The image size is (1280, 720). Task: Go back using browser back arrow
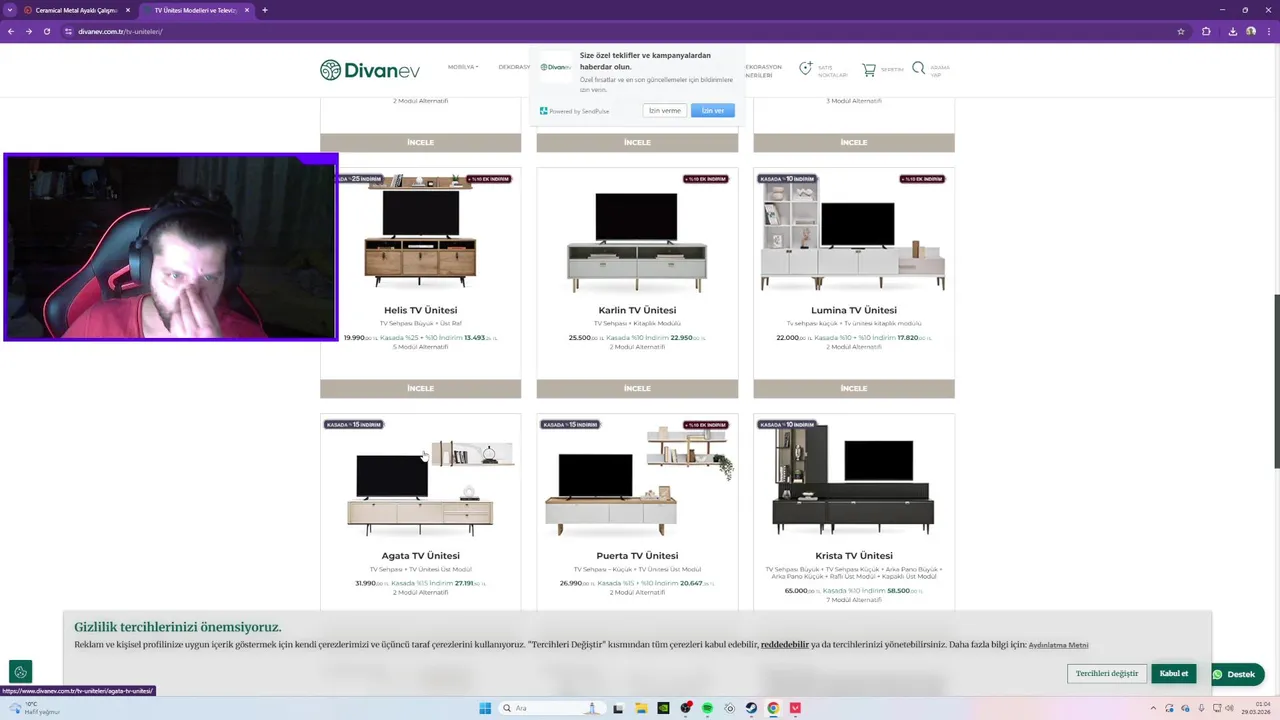pos(11,31)
